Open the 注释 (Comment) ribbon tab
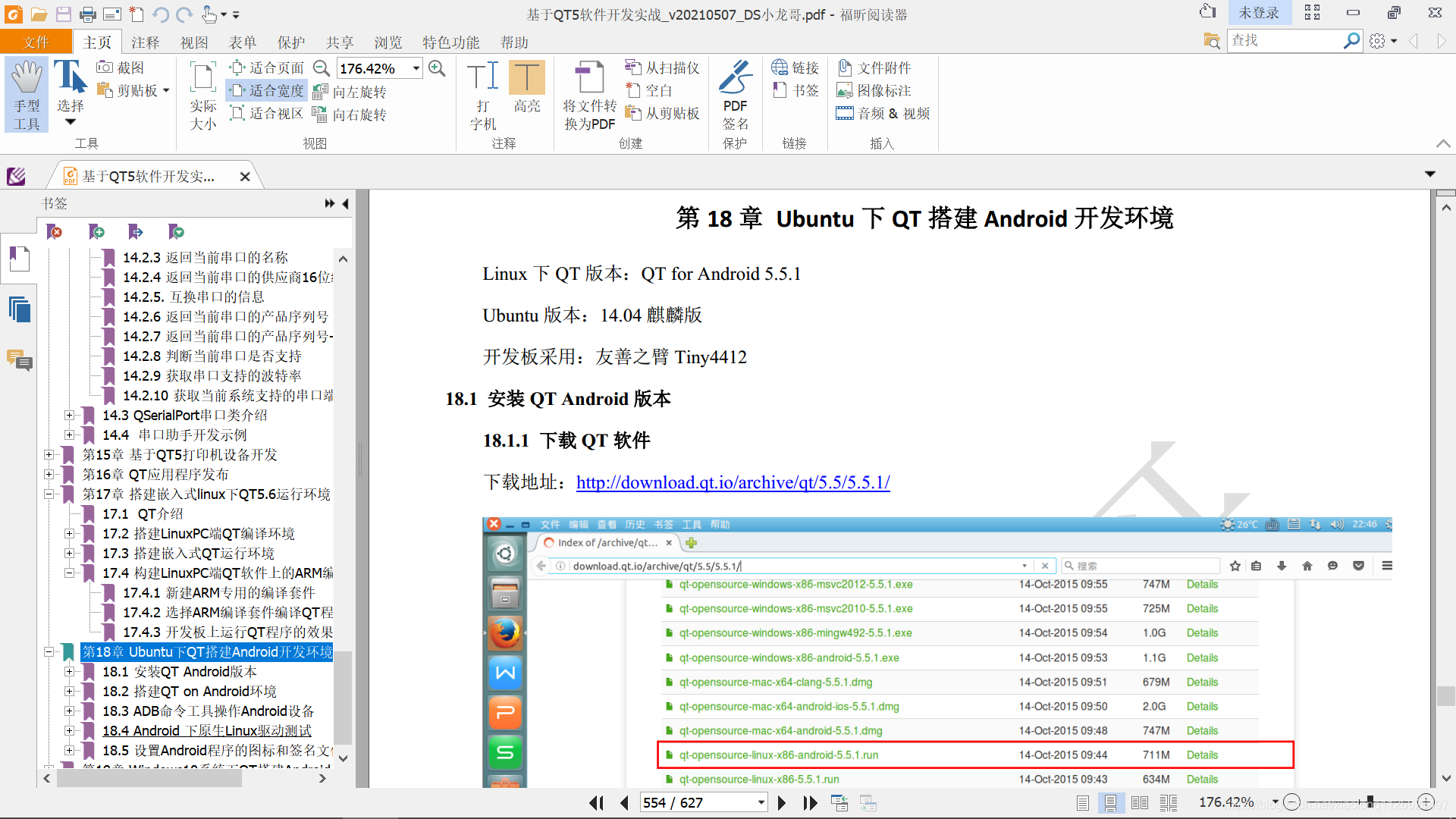The height and width of the screenshot is (819, 1456). pyautogui.click(x=145, y=42)
